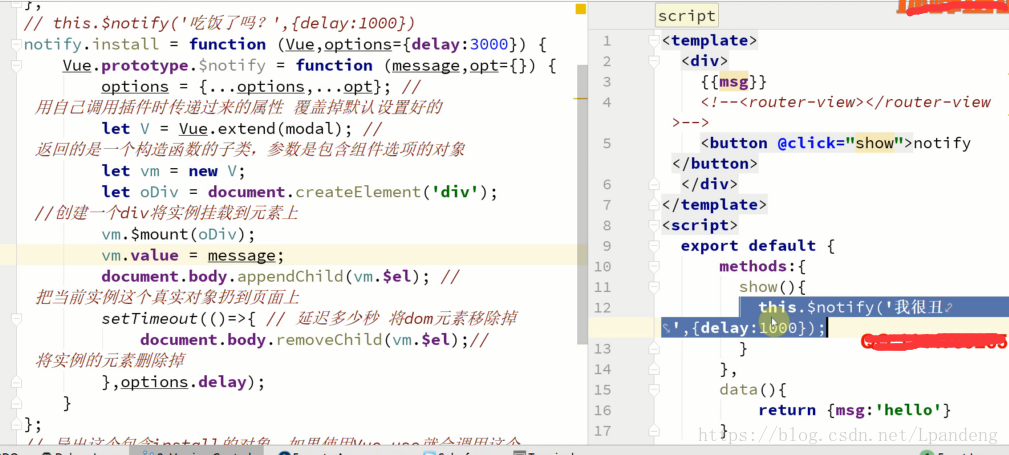Click 'options.delay' argument of setTimeout
Viewport: 1009px width, 455px height.
tap(183, 382)
